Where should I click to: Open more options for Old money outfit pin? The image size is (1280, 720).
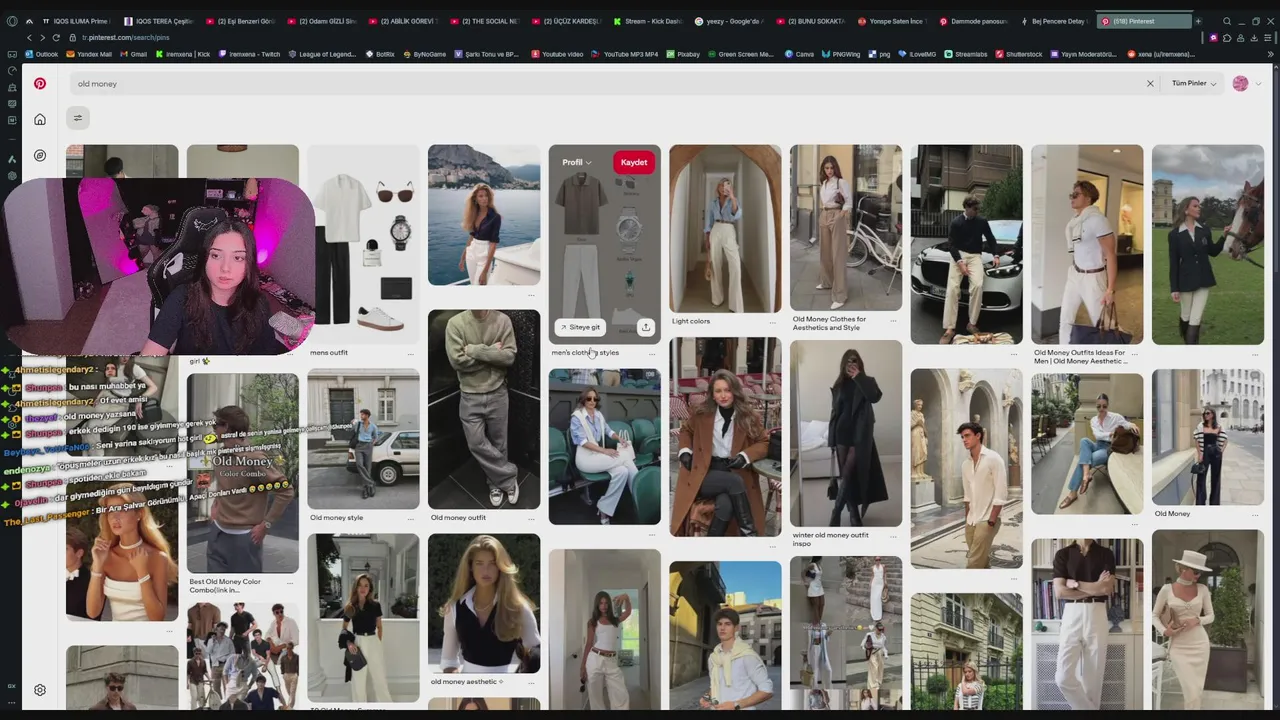pyautogui.click(x=531, y=518)
